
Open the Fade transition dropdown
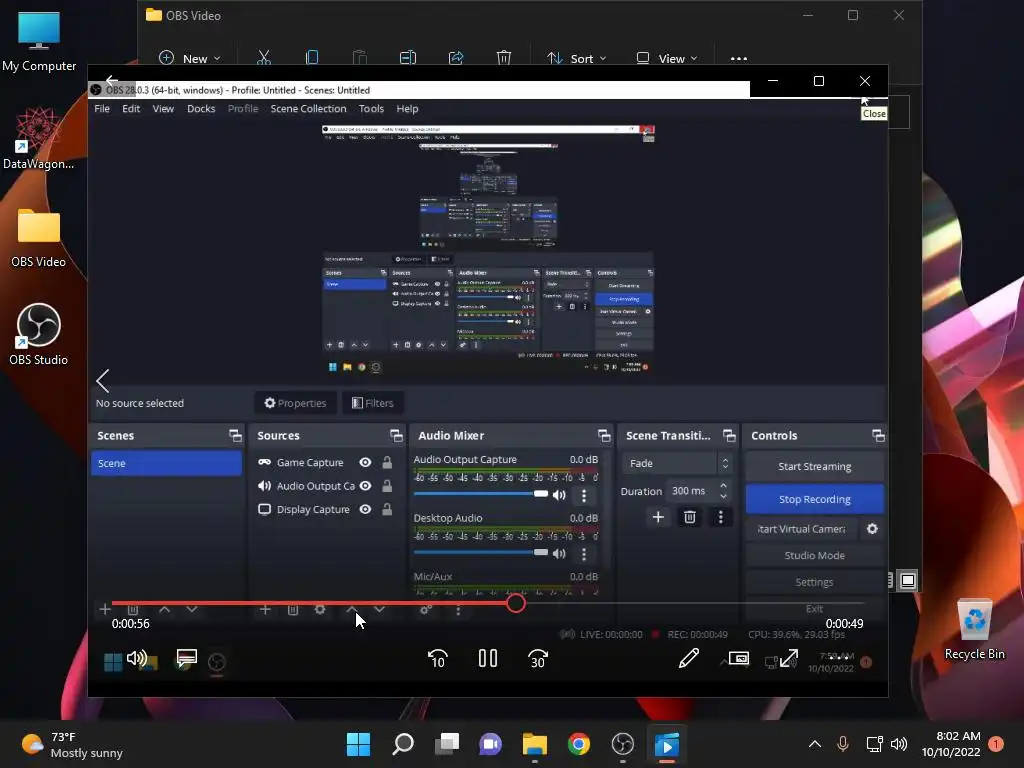[676, 463]
